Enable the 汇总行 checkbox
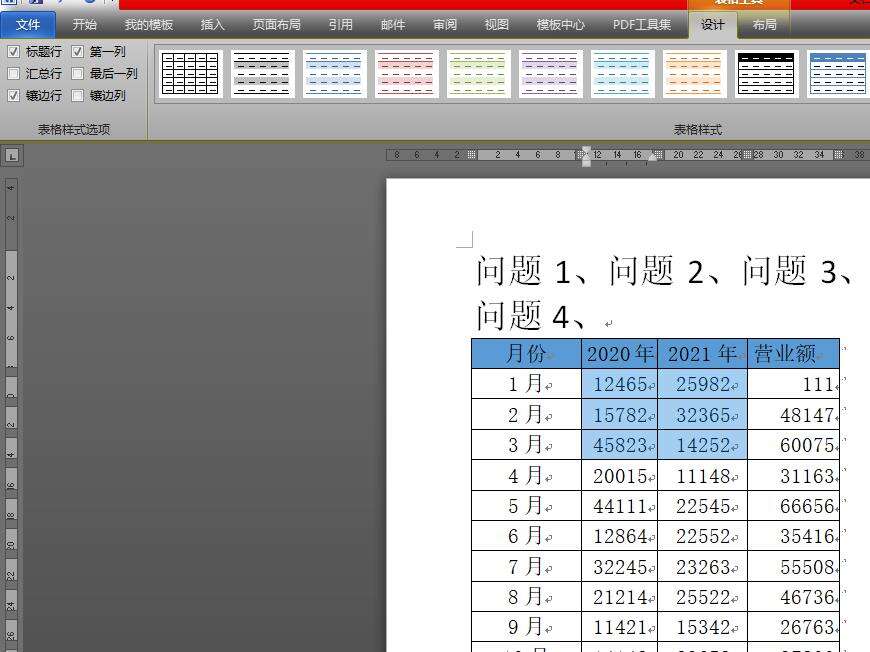Screen dimensions: 870x652 click(x=13, y=74)
